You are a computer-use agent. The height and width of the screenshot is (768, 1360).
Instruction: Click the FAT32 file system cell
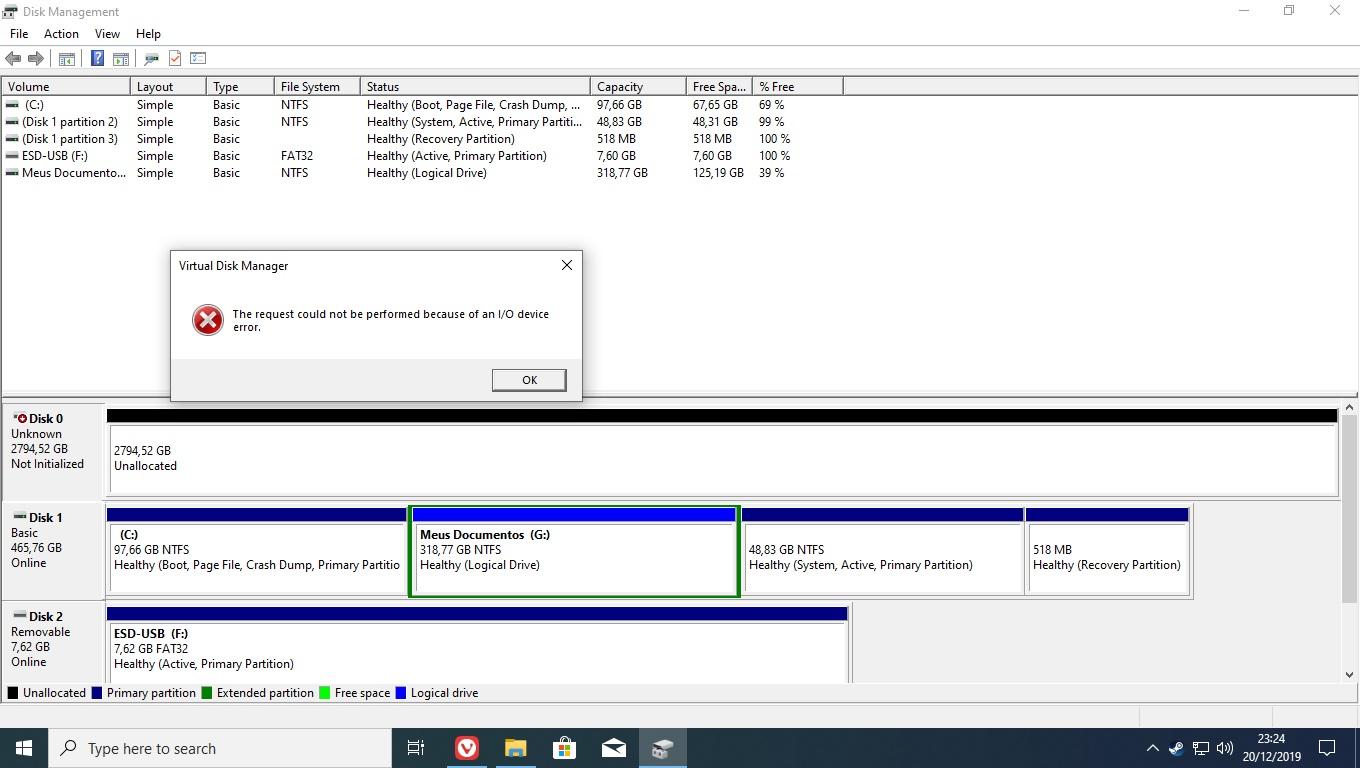[297, 156]
